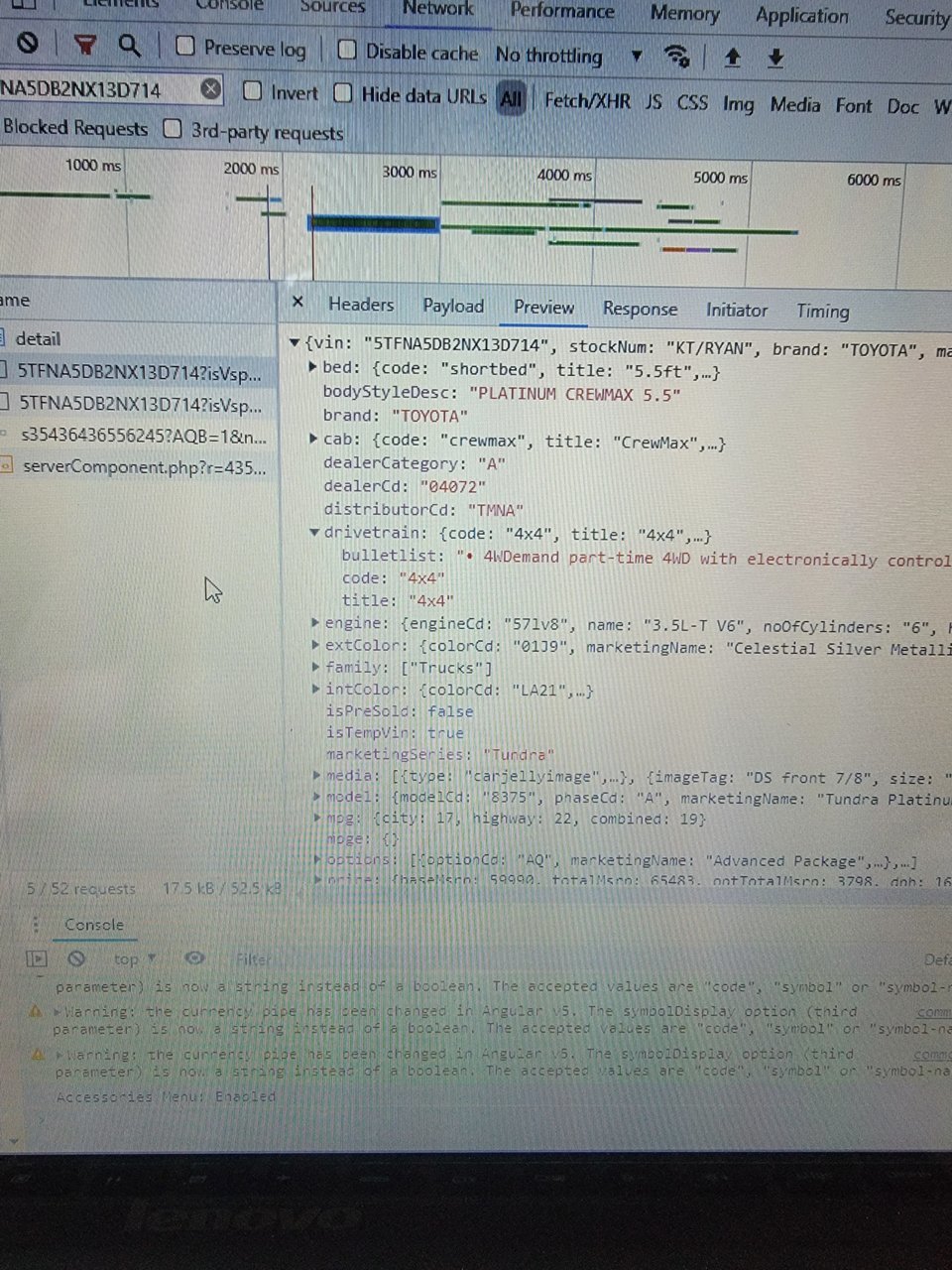Collapse the root vin object in preview
Screen dimensions: 952x1270
295,343
